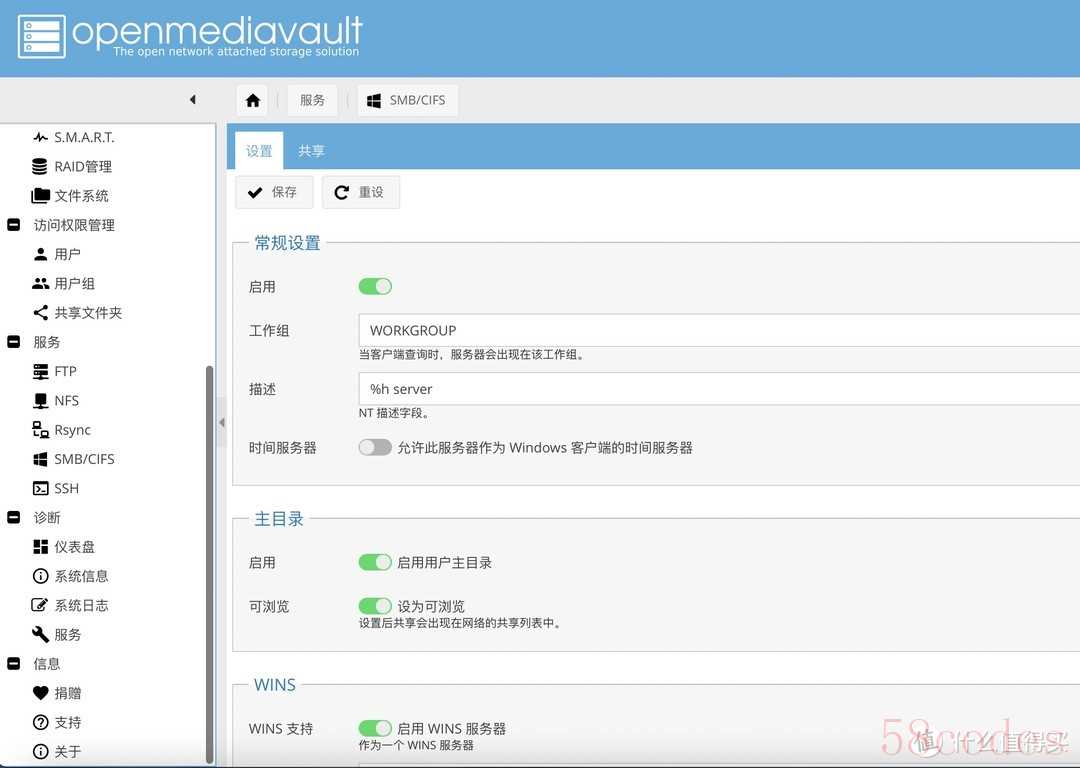Viewport: 1080px width, 768px height.
Task: Click the sidebar splitter collapse handle
Action: [222, 422]
